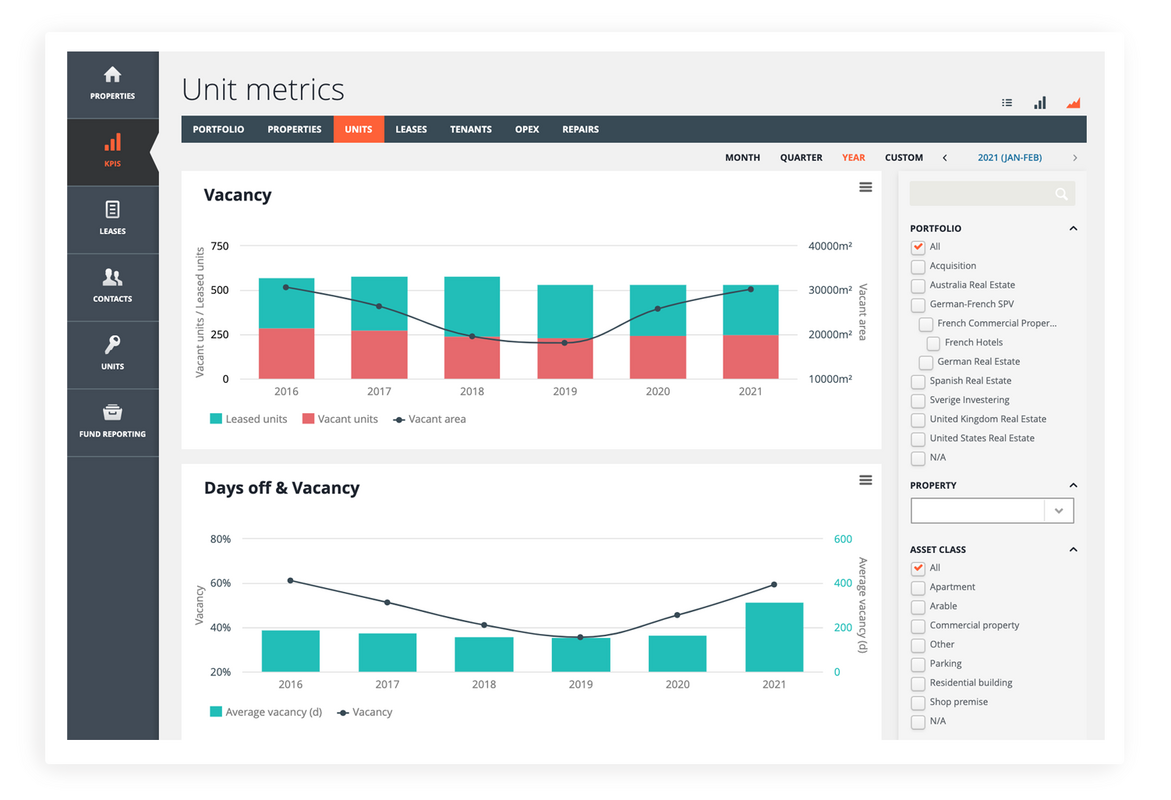Open the Vacancy chart hamburger menu
Screen dimensions: 1171x800
tap(865, 187)
